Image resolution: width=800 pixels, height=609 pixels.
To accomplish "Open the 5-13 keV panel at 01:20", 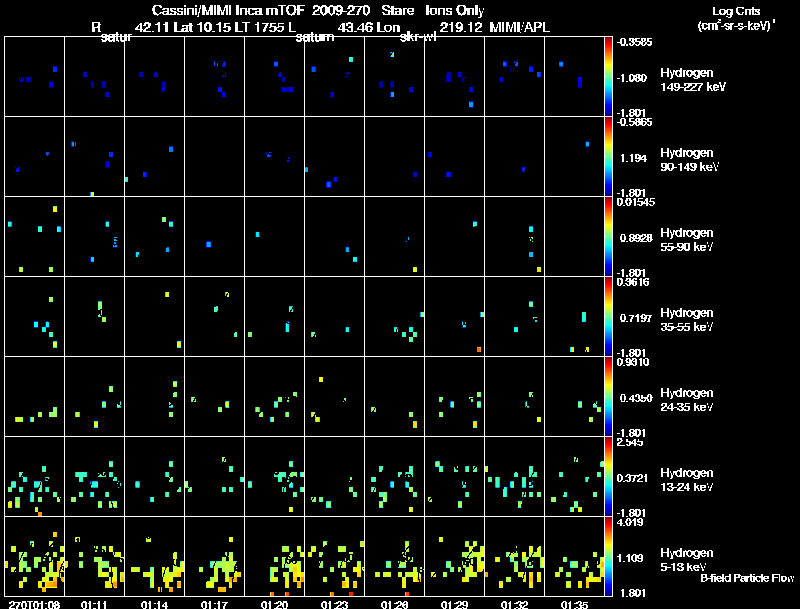I will (274, 556).
